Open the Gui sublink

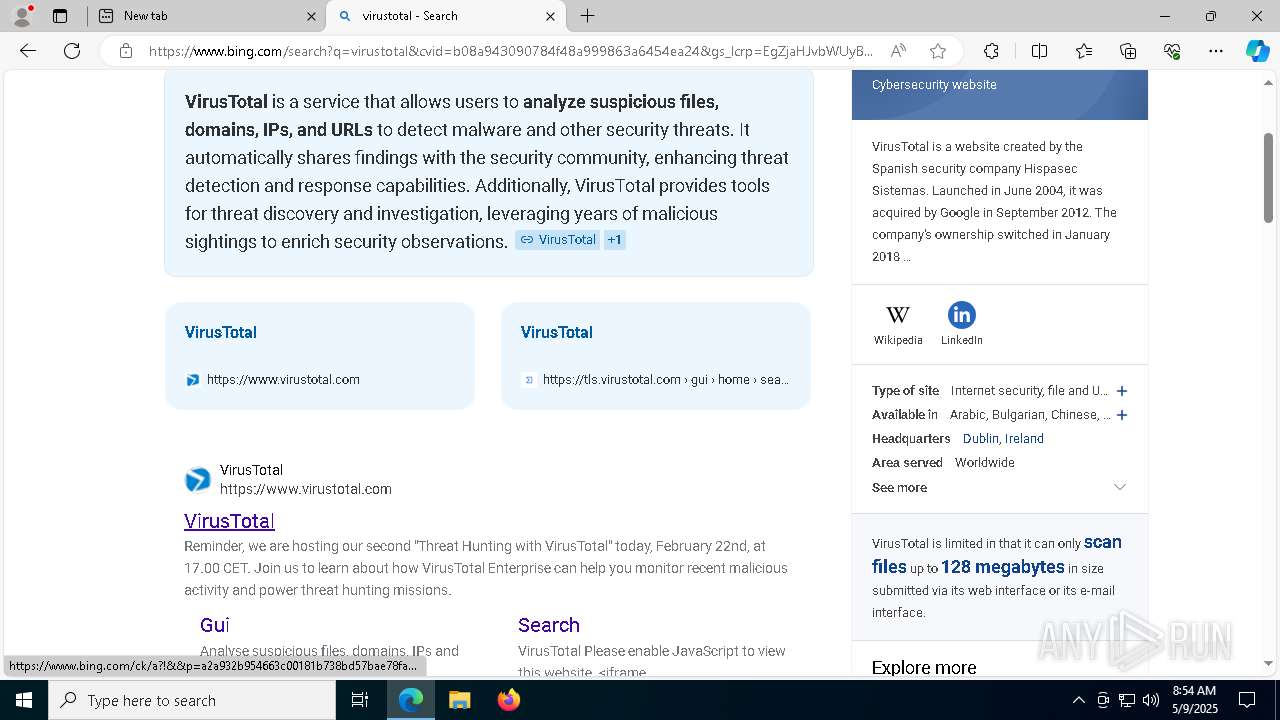[x=215, y=625]
